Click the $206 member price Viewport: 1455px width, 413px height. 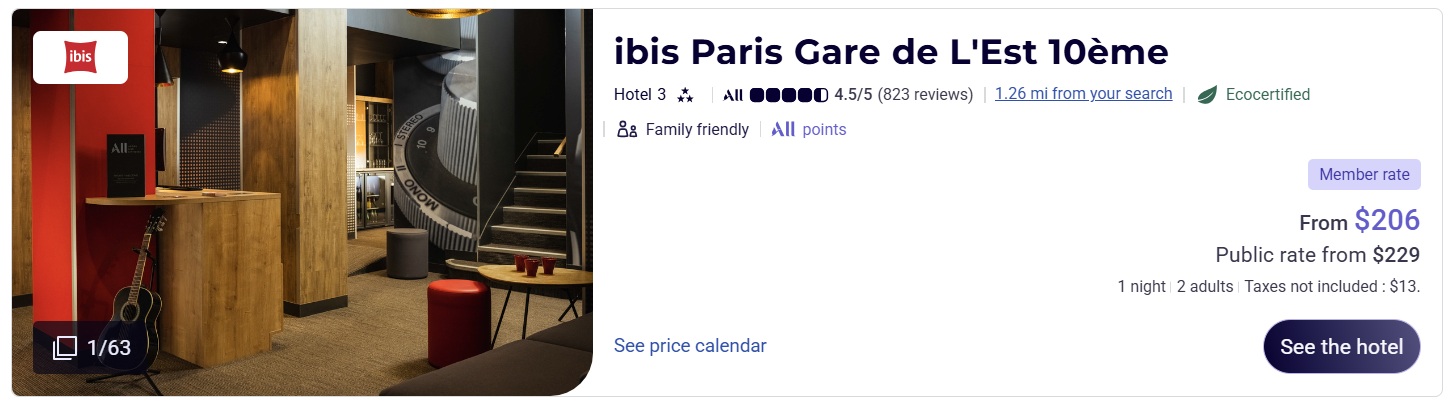coord(1387,220)
